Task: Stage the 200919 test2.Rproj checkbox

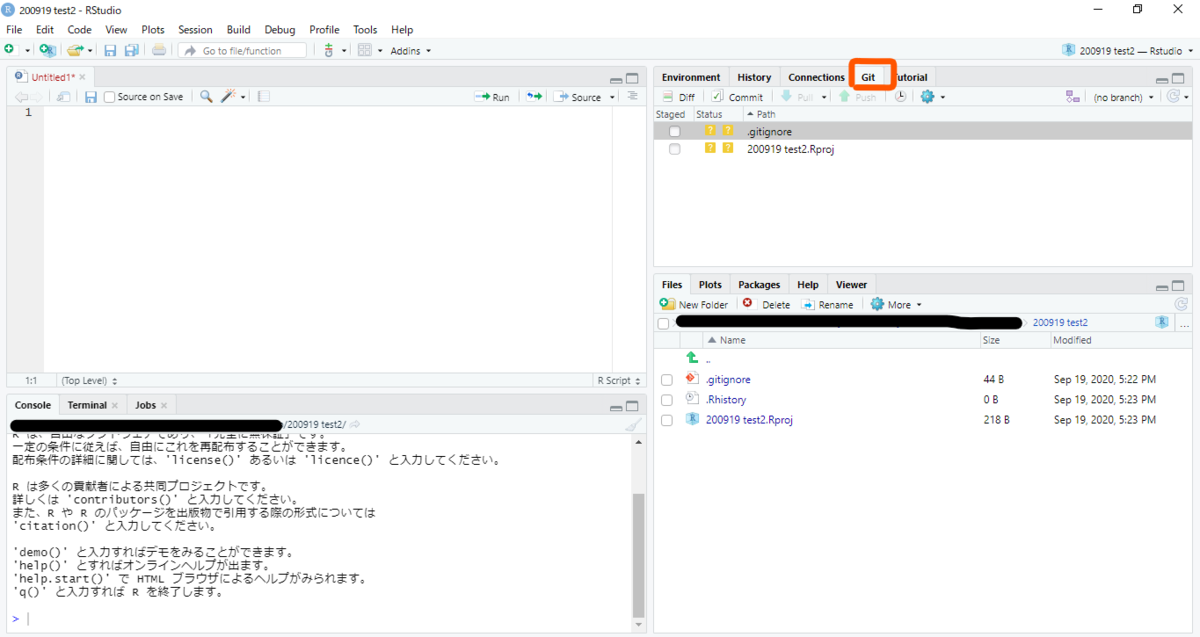Action: pyautogui.click(x=675, y=149)
